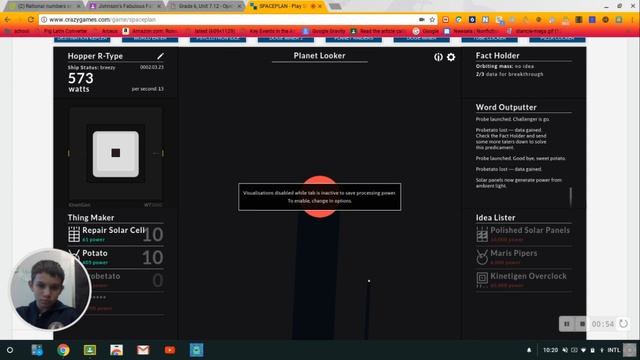640x360 pixels.
Task: Click the blue World Eater game link
Action: tap(150, 39)
